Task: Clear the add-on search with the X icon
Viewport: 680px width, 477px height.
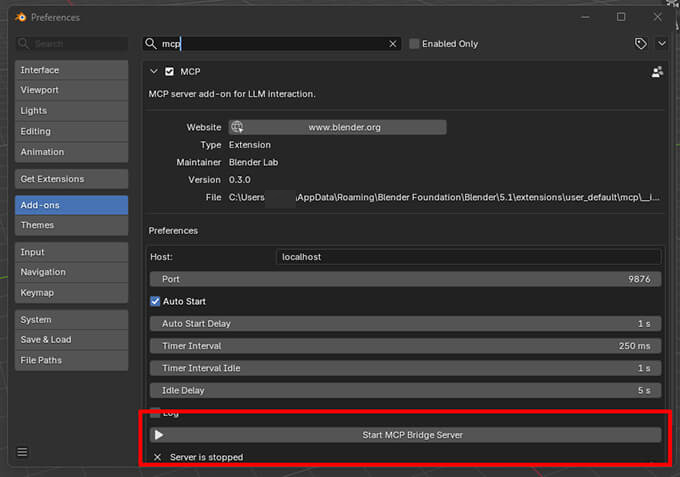Action: click(x=393, y=44)
